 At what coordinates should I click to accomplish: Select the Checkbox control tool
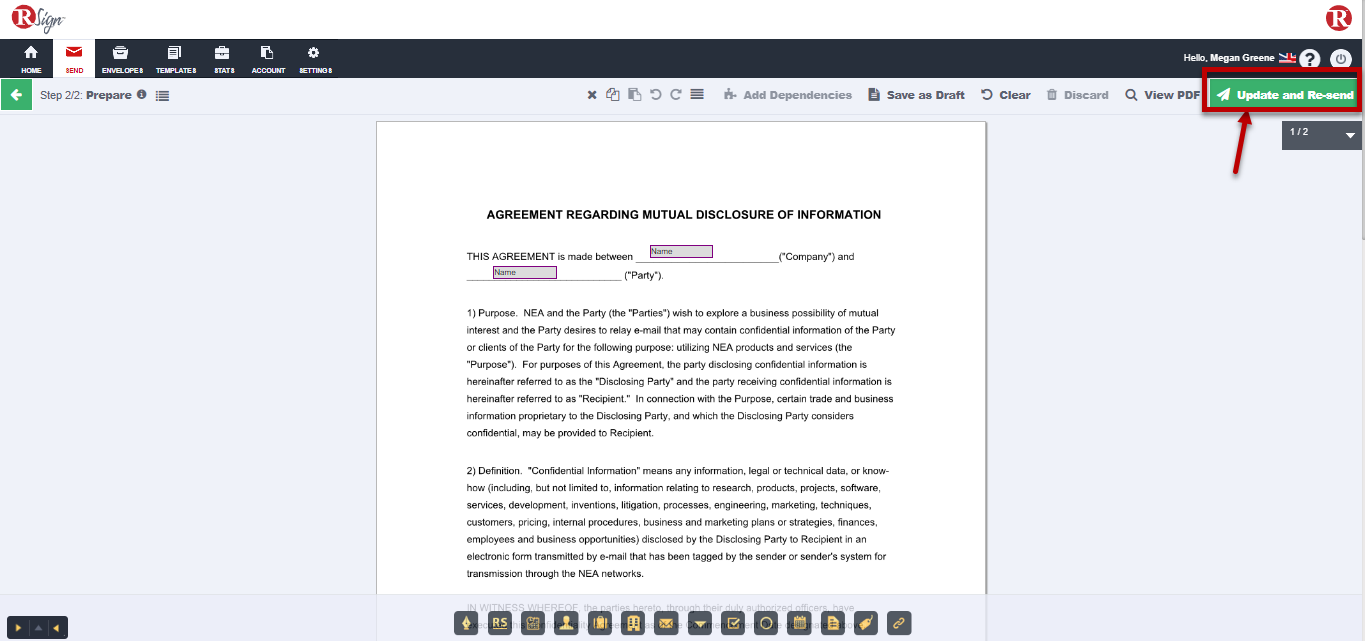[x=732, y=624]
